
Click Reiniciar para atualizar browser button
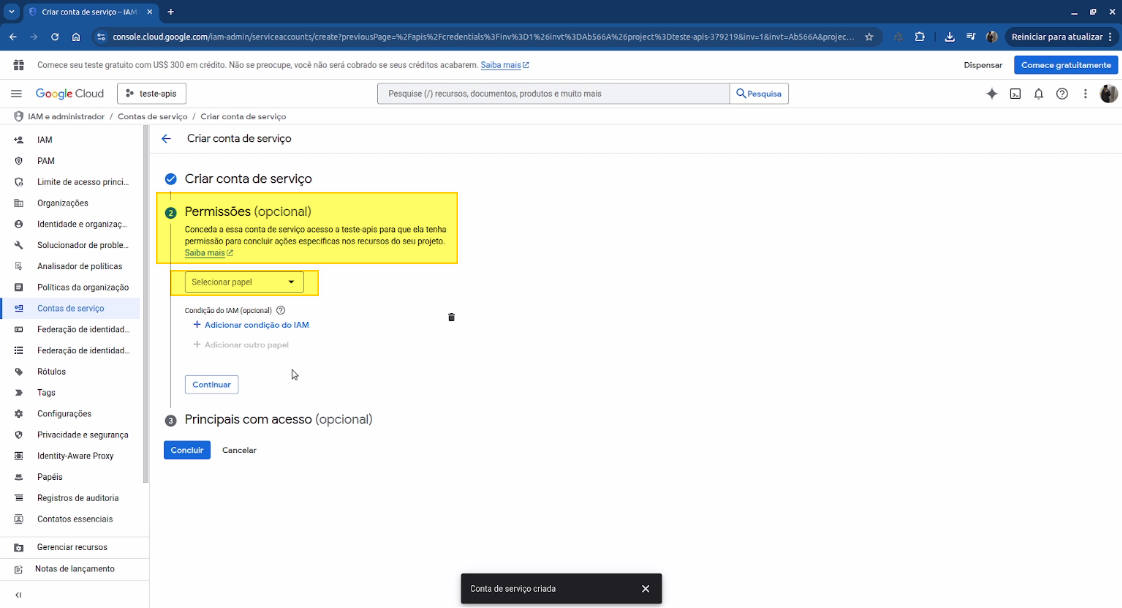coord(1062,37)
